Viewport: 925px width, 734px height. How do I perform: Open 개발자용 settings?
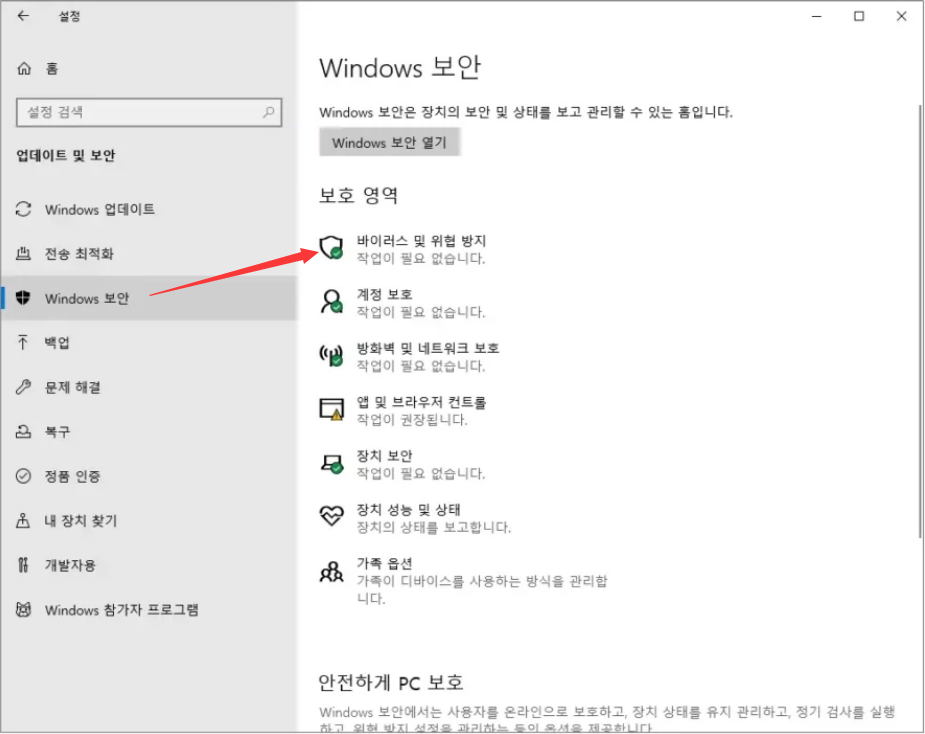tap(149, 565)
